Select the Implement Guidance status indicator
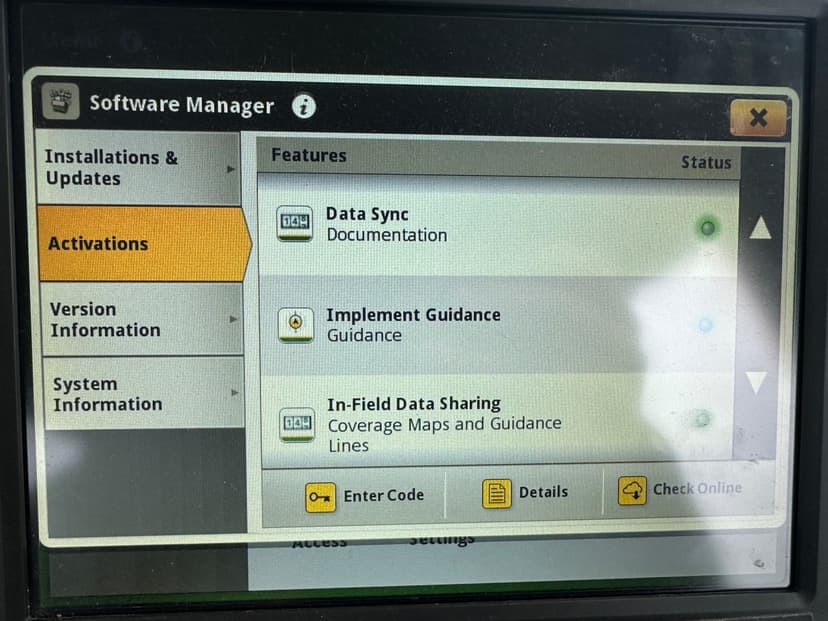Image resolution: width=828 pixels, height=621 pixels. (x=705, y=325)
